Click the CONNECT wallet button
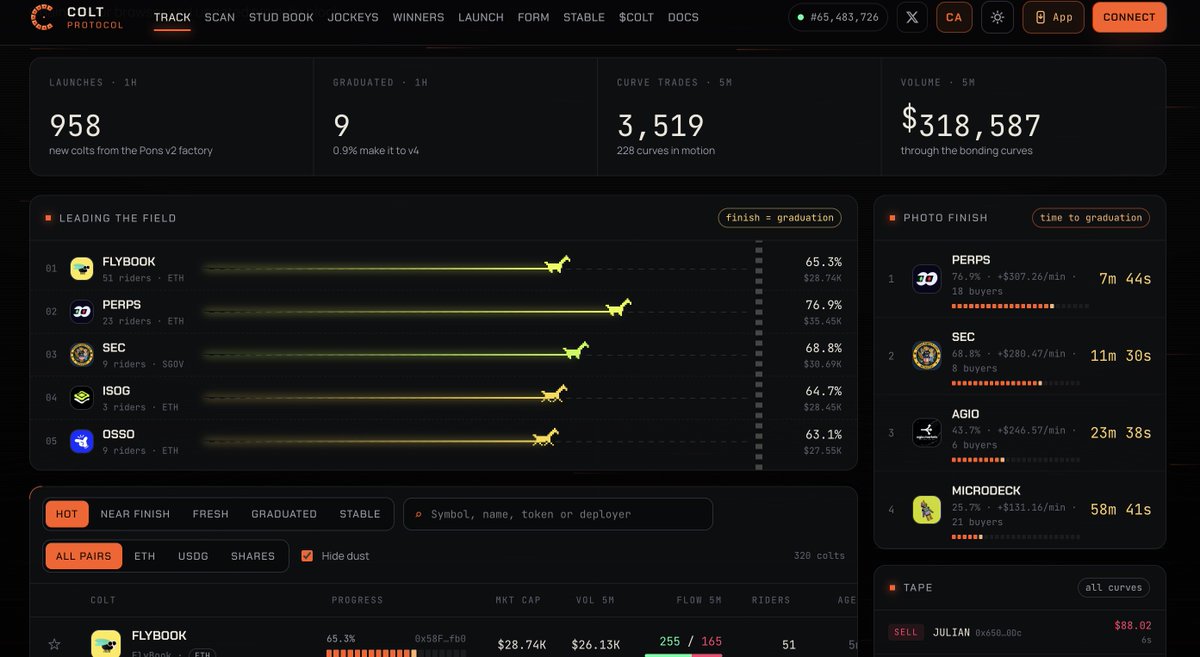 (1129, 17)
